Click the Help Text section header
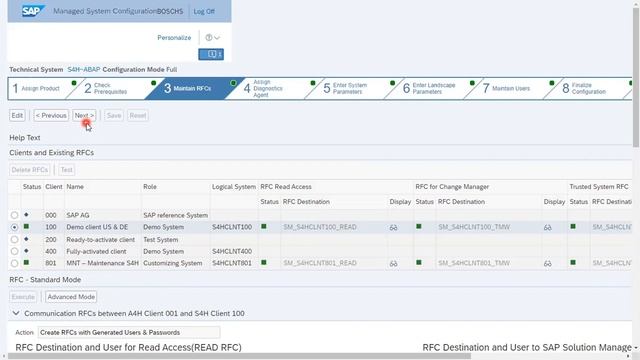The height and width of the screenshot is (360, 640). coord(24,138)
